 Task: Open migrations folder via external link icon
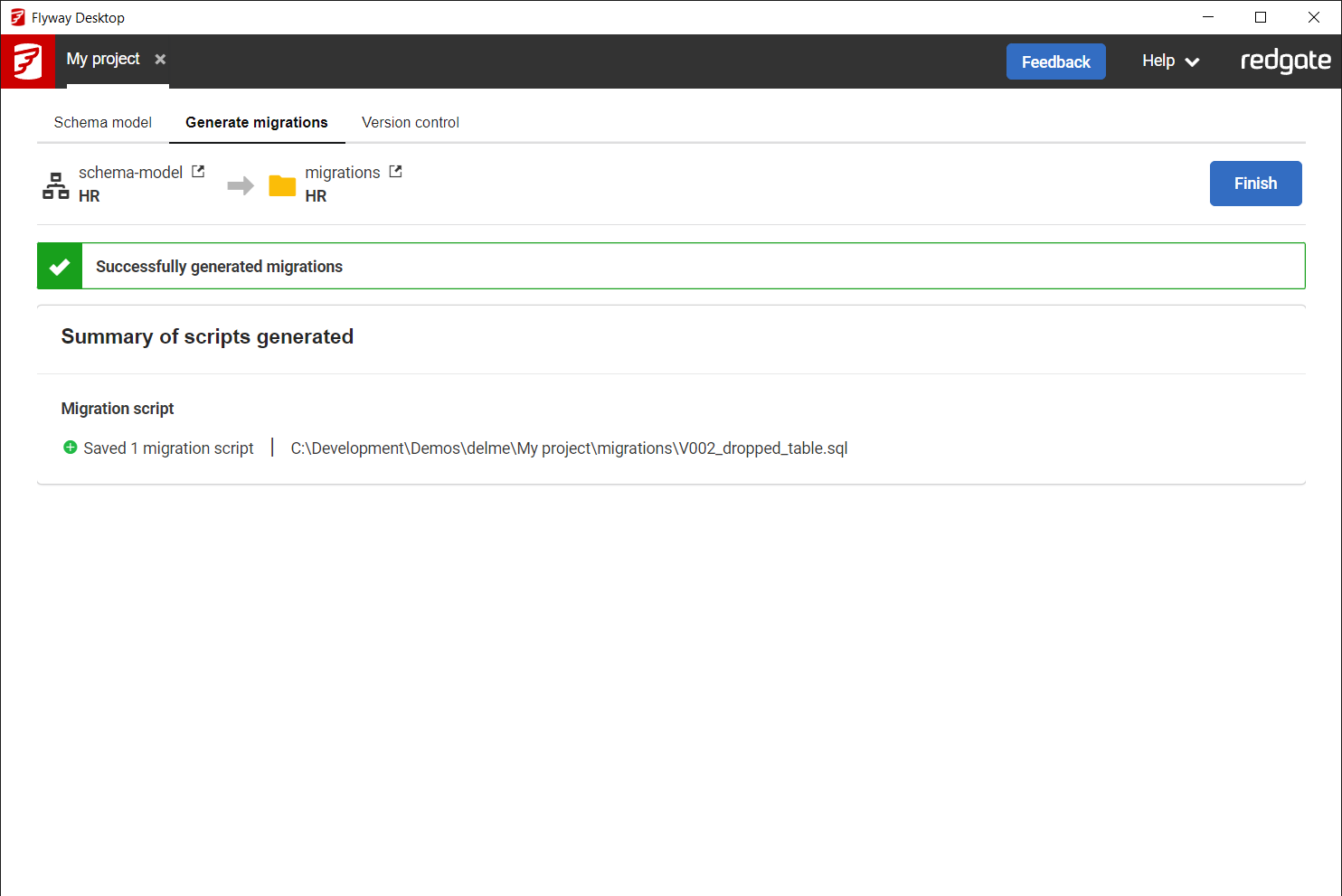(395, 172)
